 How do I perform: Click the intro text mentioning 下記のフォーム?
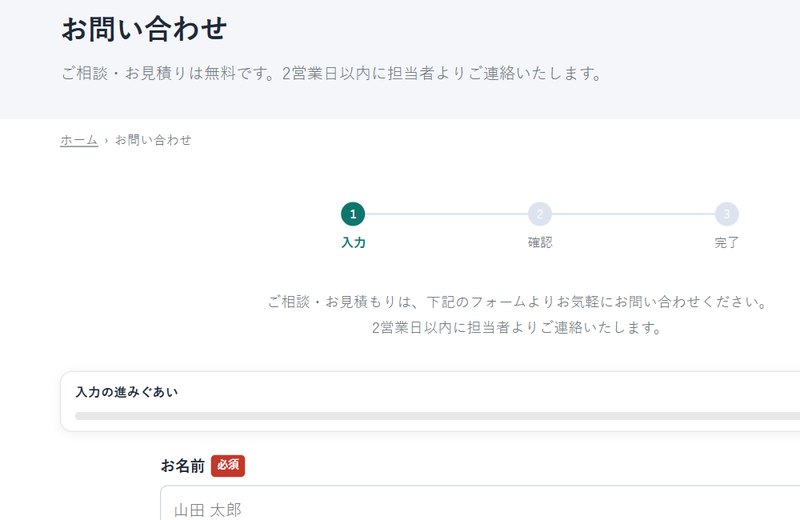517,302
